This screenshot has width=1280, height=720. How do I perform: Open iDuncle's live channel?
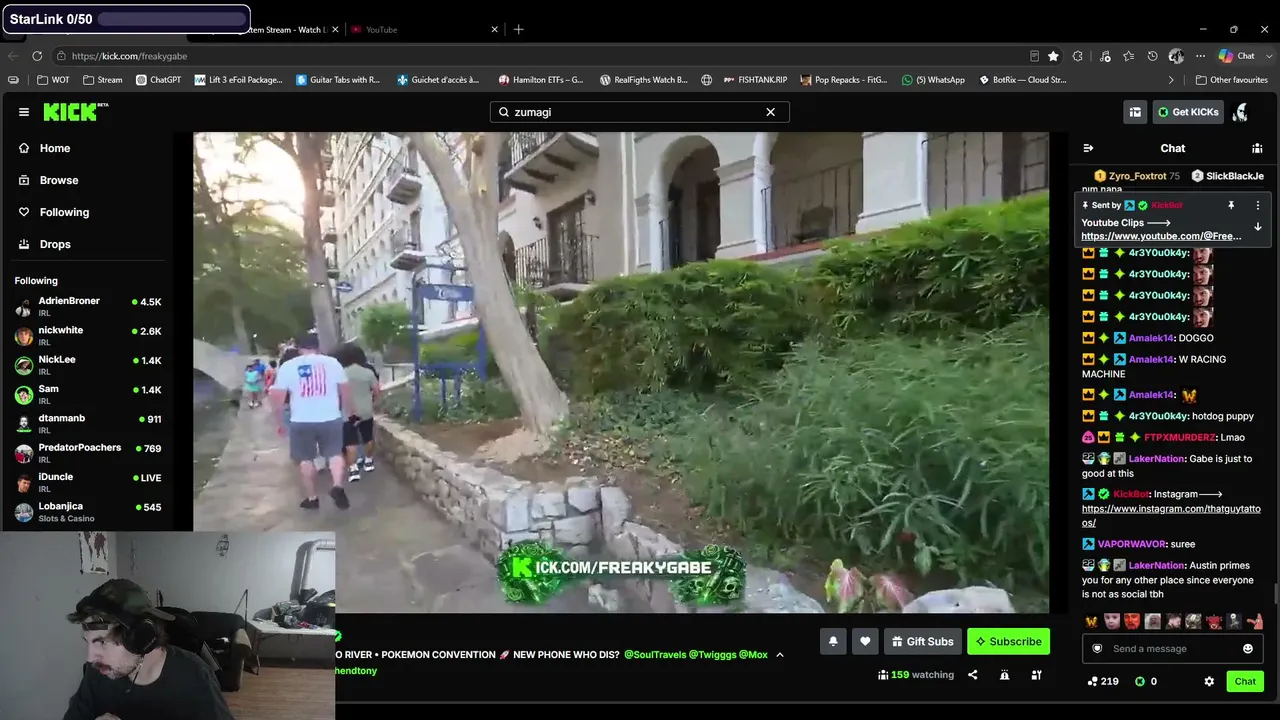(88, 482)
